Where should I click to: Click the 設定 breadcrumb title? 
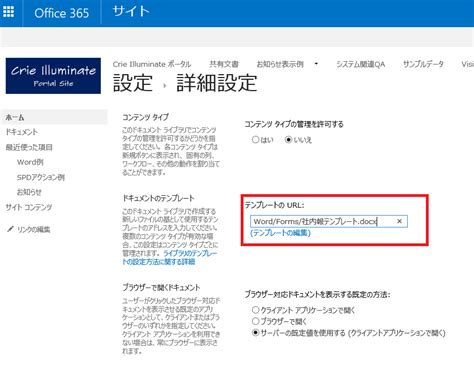pos(133,83)
